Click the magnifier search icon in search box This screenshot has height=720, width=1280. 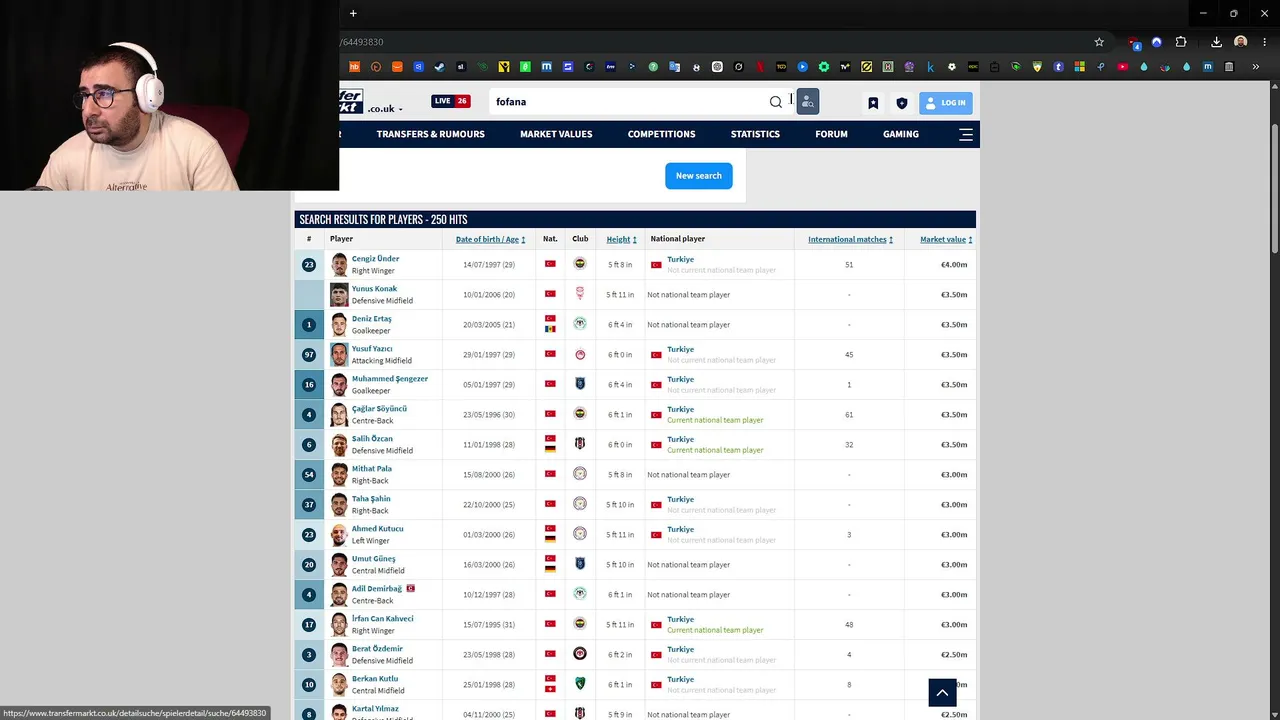776,102
